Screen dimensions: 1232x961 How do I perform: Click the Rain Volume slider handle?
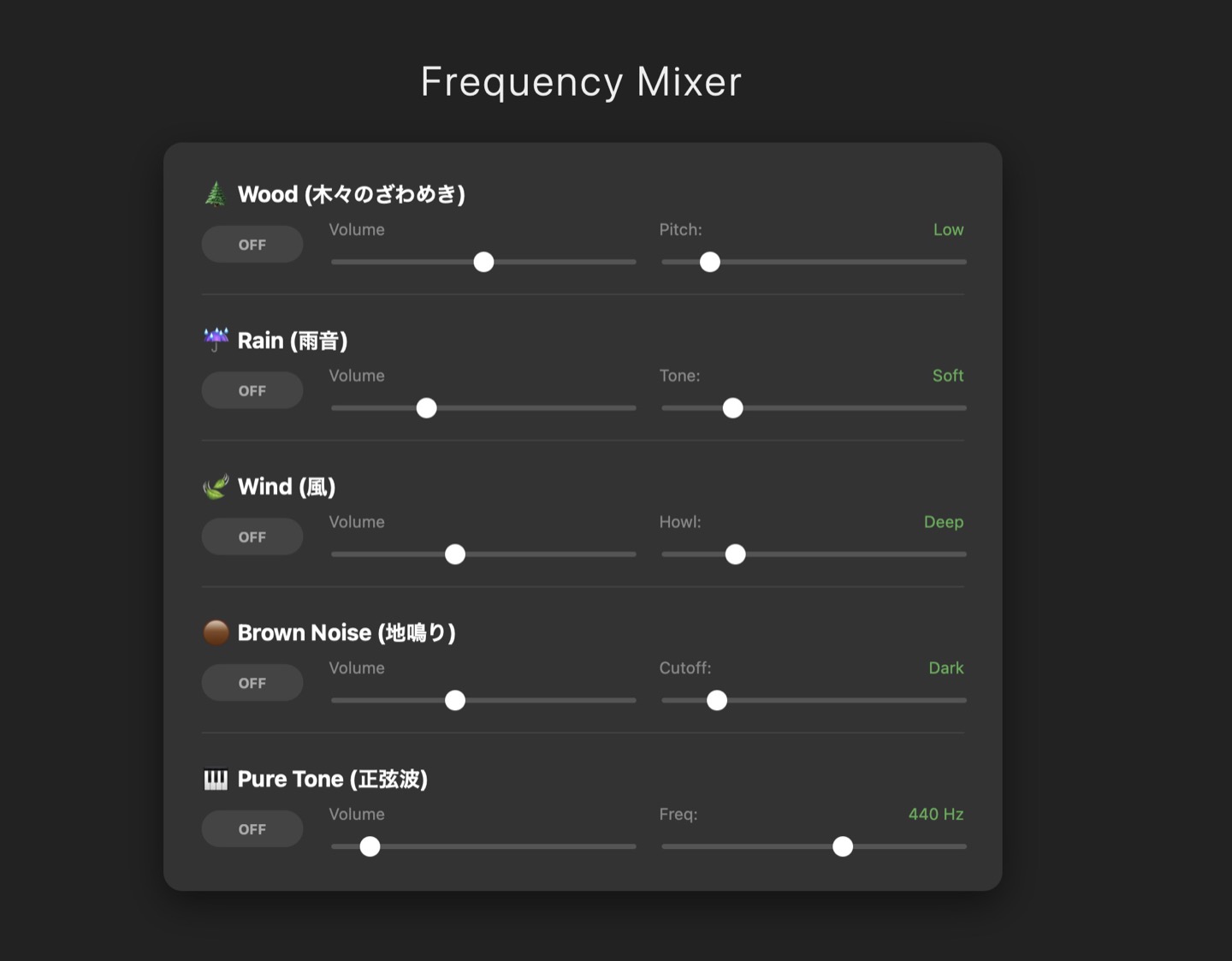coord(426,408)
